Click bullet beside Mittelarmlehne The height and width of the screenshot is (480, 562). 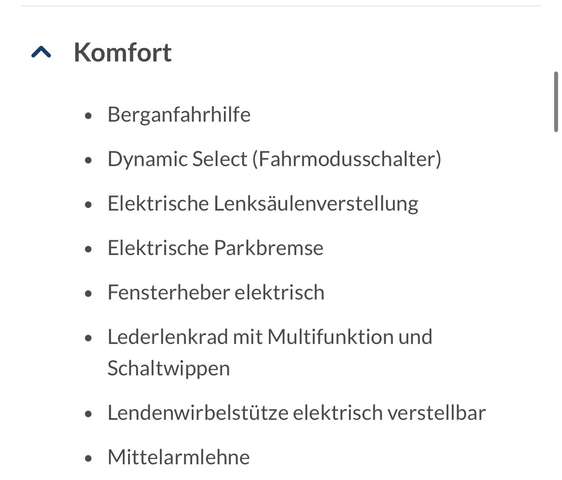coord(89,458)
